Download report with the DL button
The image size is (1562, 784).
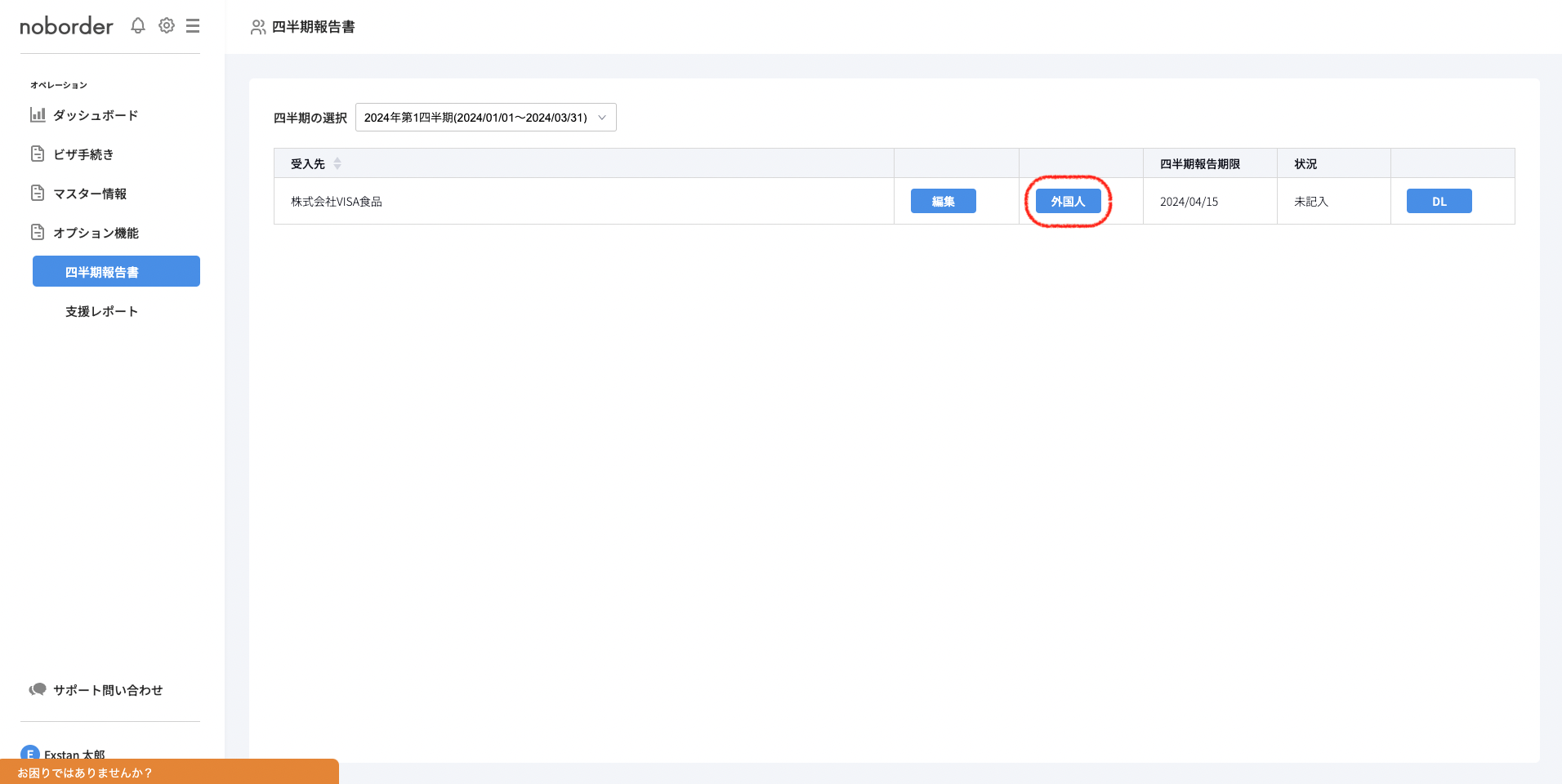click(x=1439, y=202)
